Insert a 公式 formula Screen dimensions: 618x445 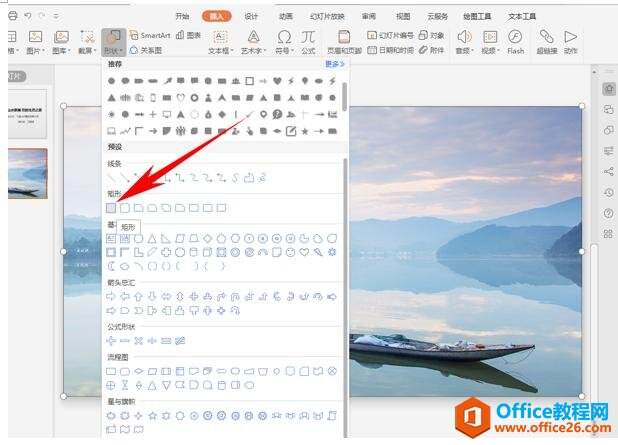click(x=308, y=42)
